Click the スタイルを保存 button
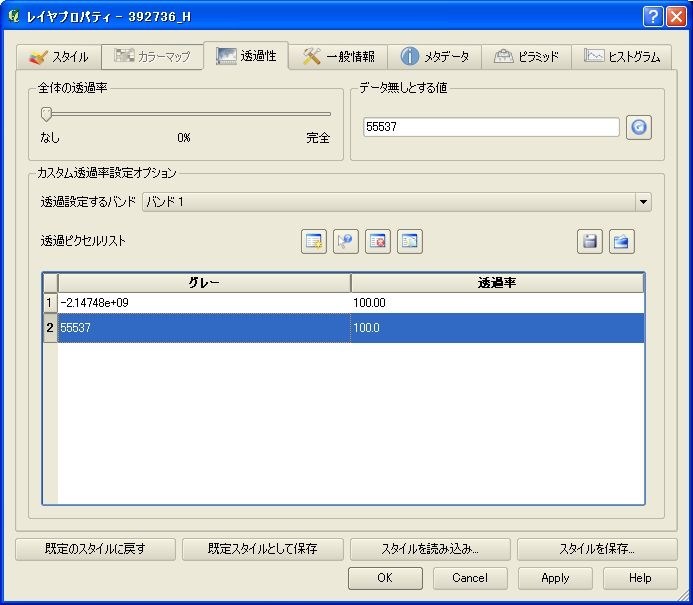693x605 pixels. [x=596, y=549]
